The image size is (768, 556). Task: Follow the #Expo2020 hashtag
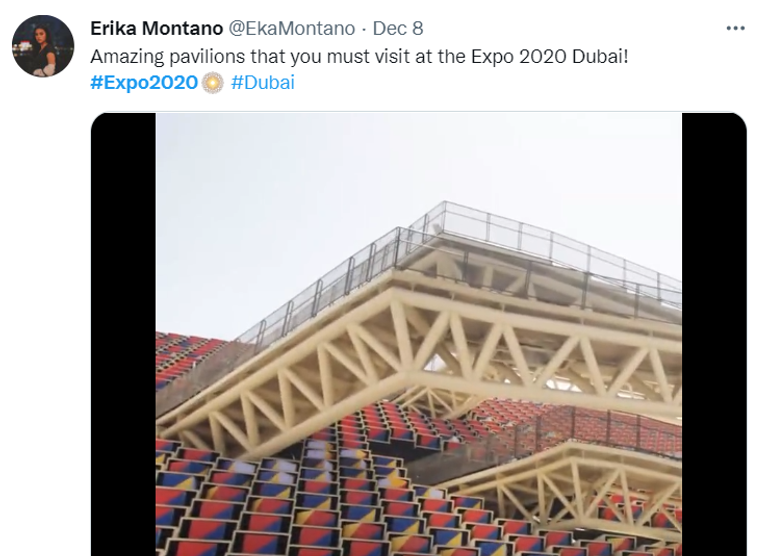tap(144, 82)
